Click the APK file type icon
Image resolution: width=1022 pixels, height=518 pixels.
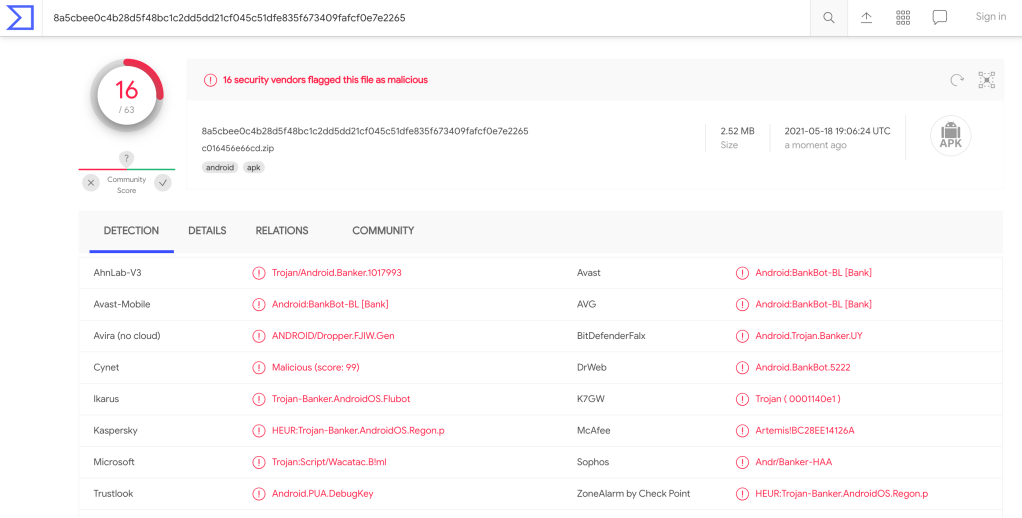(x=950, y=136)
